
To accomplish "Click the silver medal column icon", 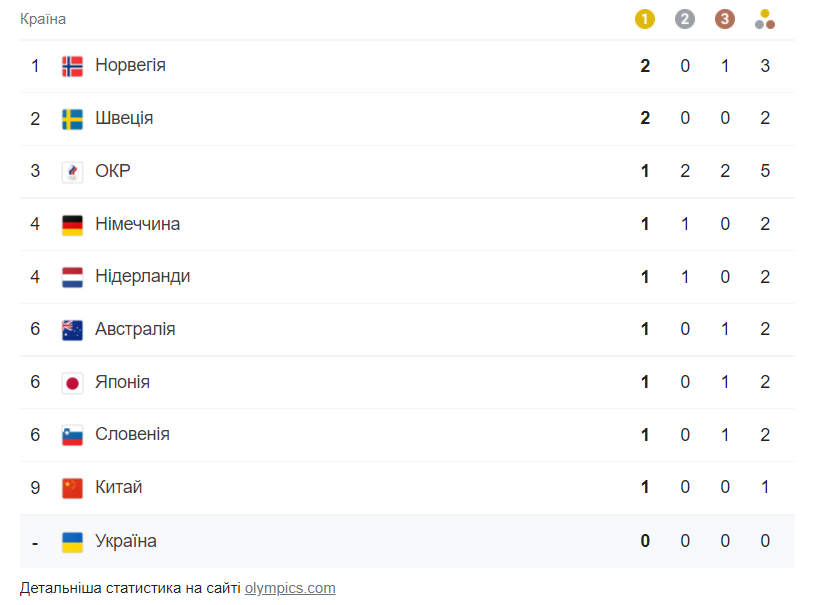I will coord(685,19).
